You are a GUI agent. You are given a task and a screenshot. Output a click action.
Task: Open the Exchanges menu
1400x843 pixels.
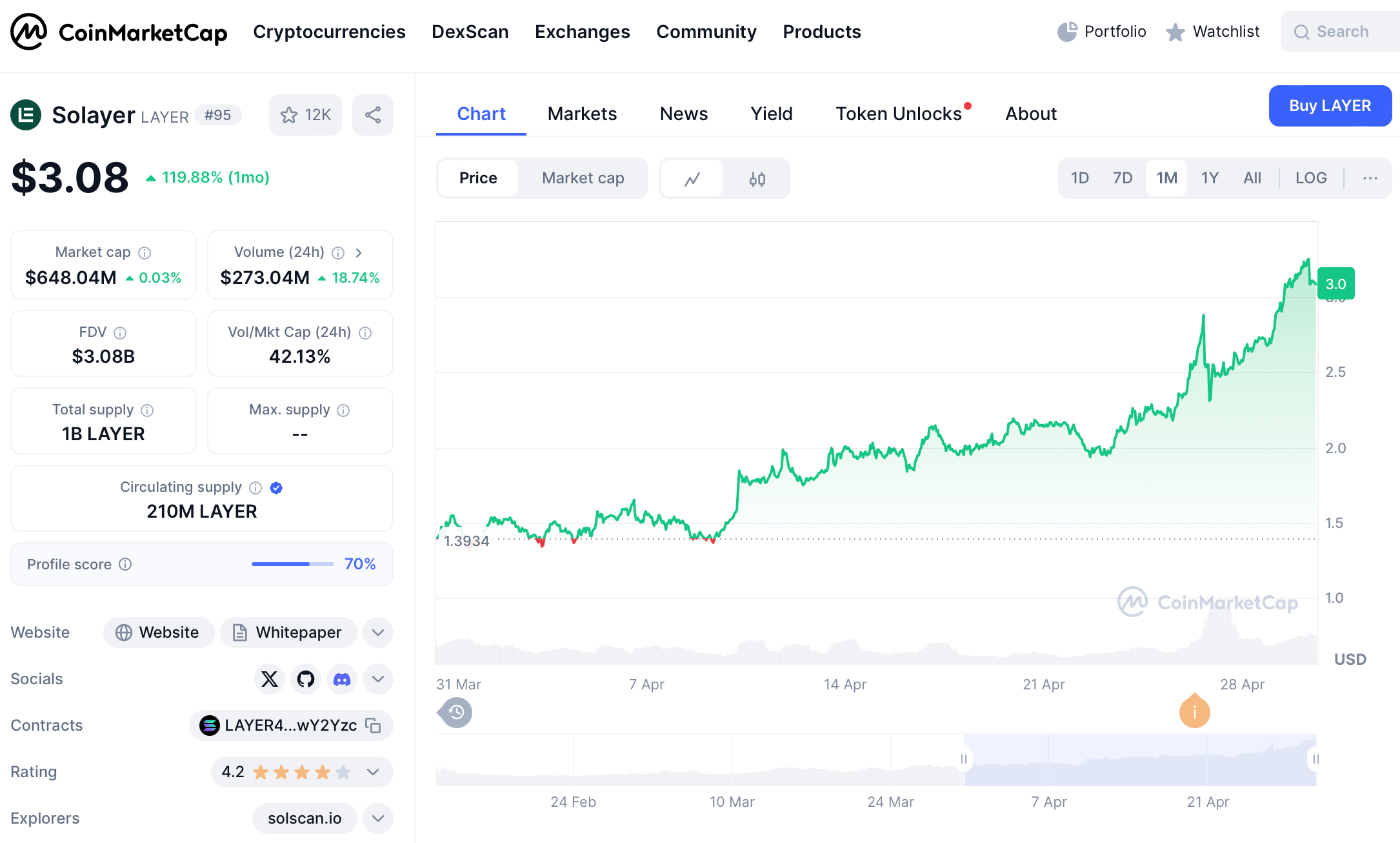583,32
